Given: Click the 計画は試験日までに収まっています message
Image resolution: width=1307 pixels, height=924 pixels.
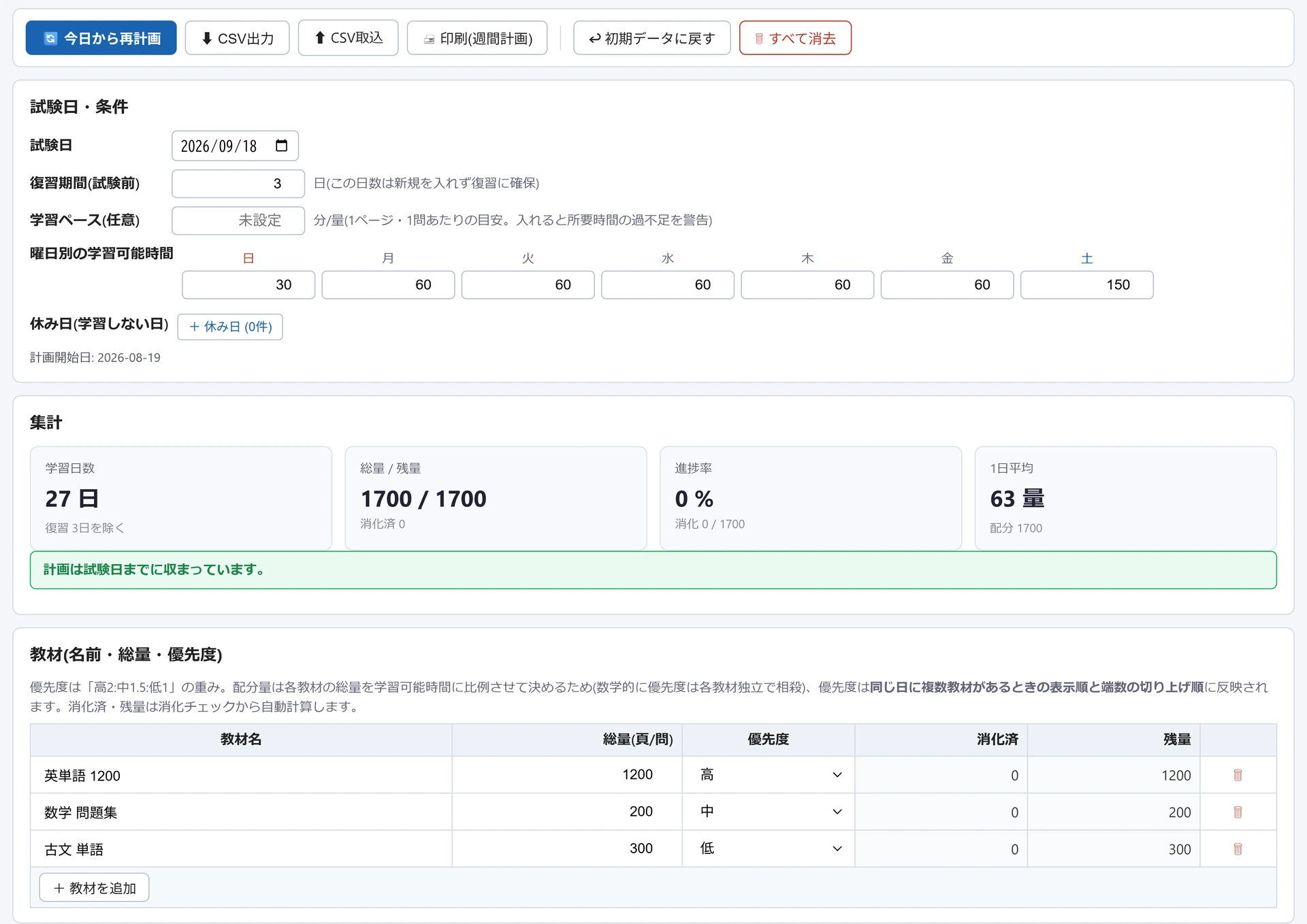Looking at the screenshot, I should coord(653,570).
